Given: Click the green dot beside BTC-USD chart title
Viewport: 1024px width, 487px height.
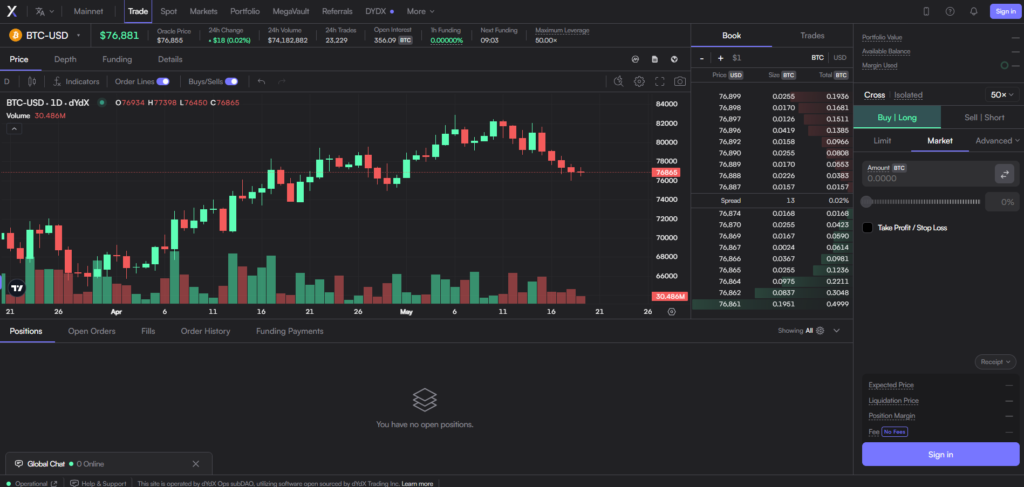Looking at the screenshot, I should 102,102.
